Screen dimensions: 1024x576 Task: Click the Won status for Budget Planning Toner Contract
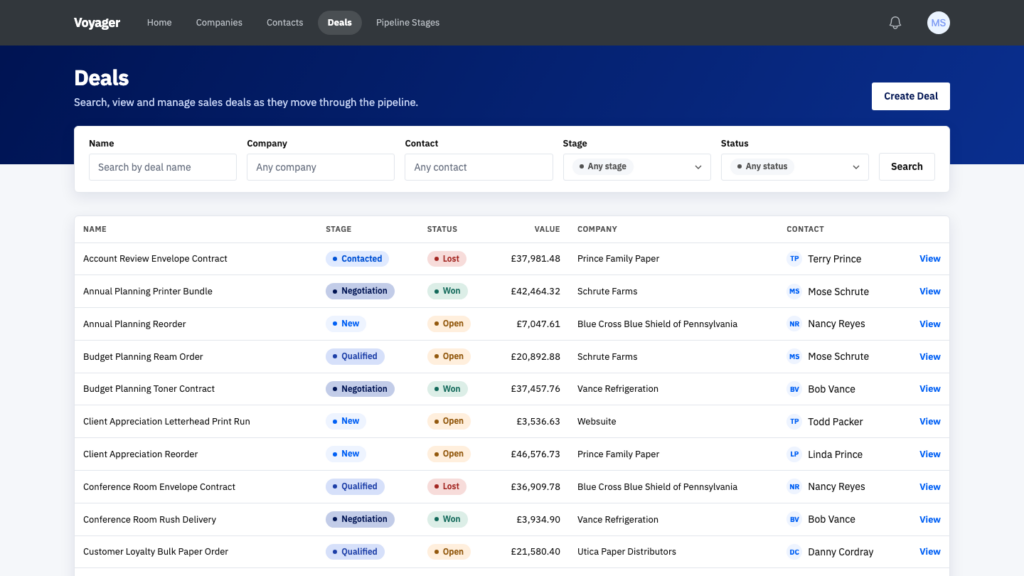447,389
